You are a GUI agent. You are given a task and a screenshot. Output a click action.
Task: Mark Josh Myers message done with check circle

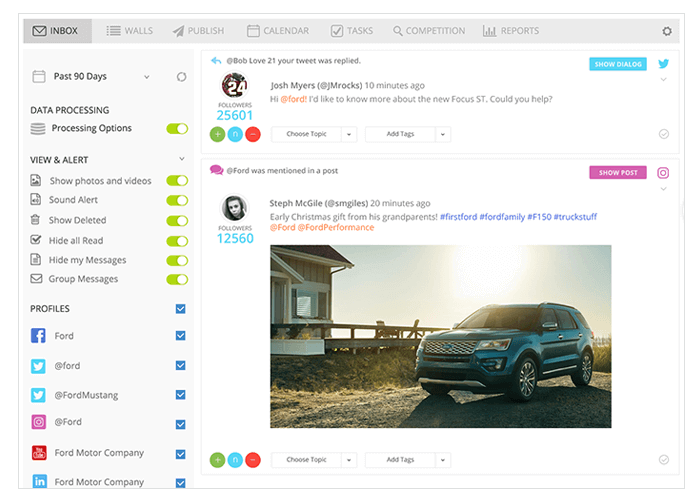[664, 134]
